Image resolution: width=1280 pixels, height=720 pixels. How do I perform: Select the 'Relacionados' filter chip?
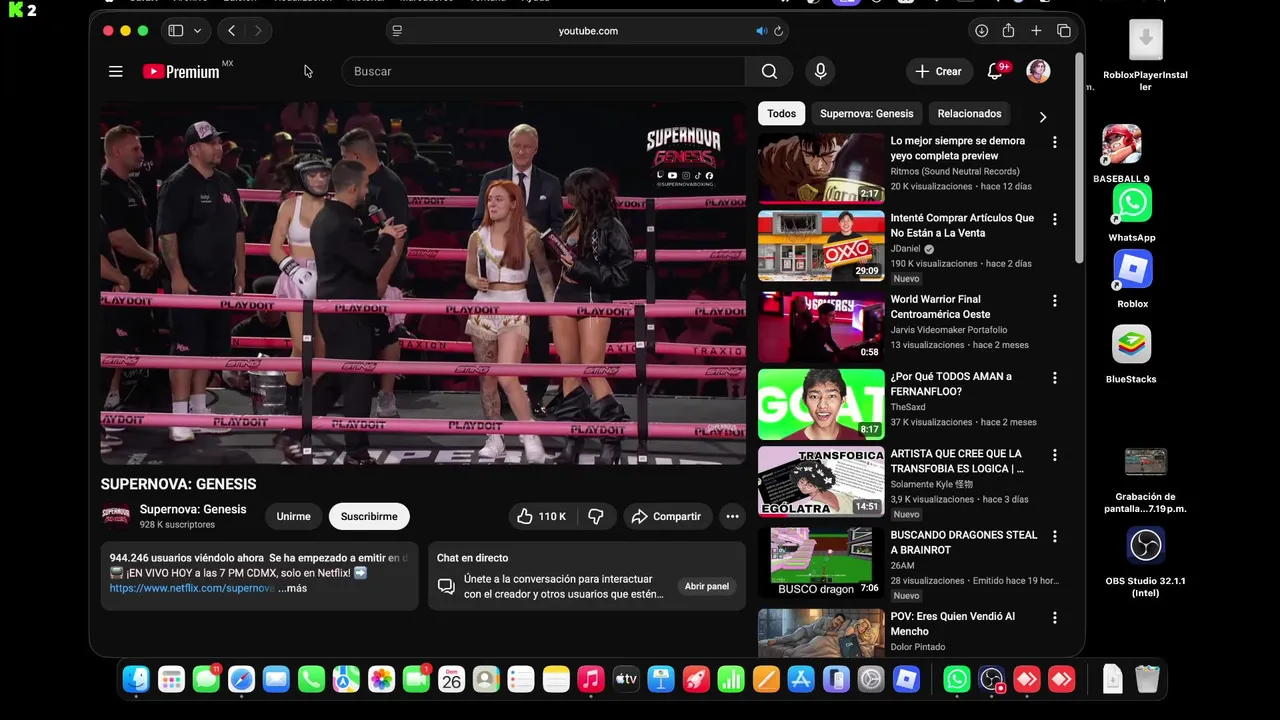pos(969,114)
